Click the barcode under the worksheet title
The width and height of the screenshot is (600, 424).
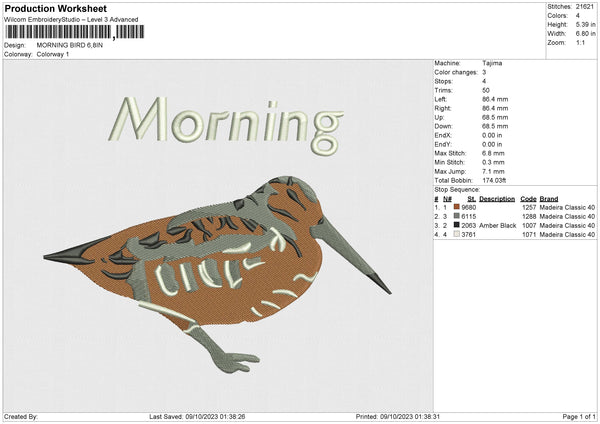(58, 33)
